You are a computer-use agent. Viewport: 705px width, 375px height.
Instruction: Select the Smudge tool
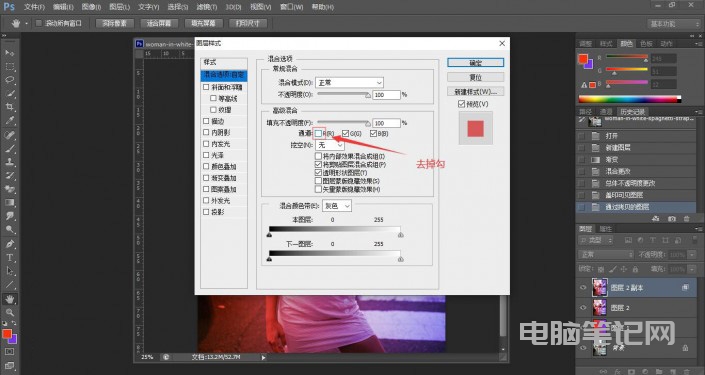(9, 216)
